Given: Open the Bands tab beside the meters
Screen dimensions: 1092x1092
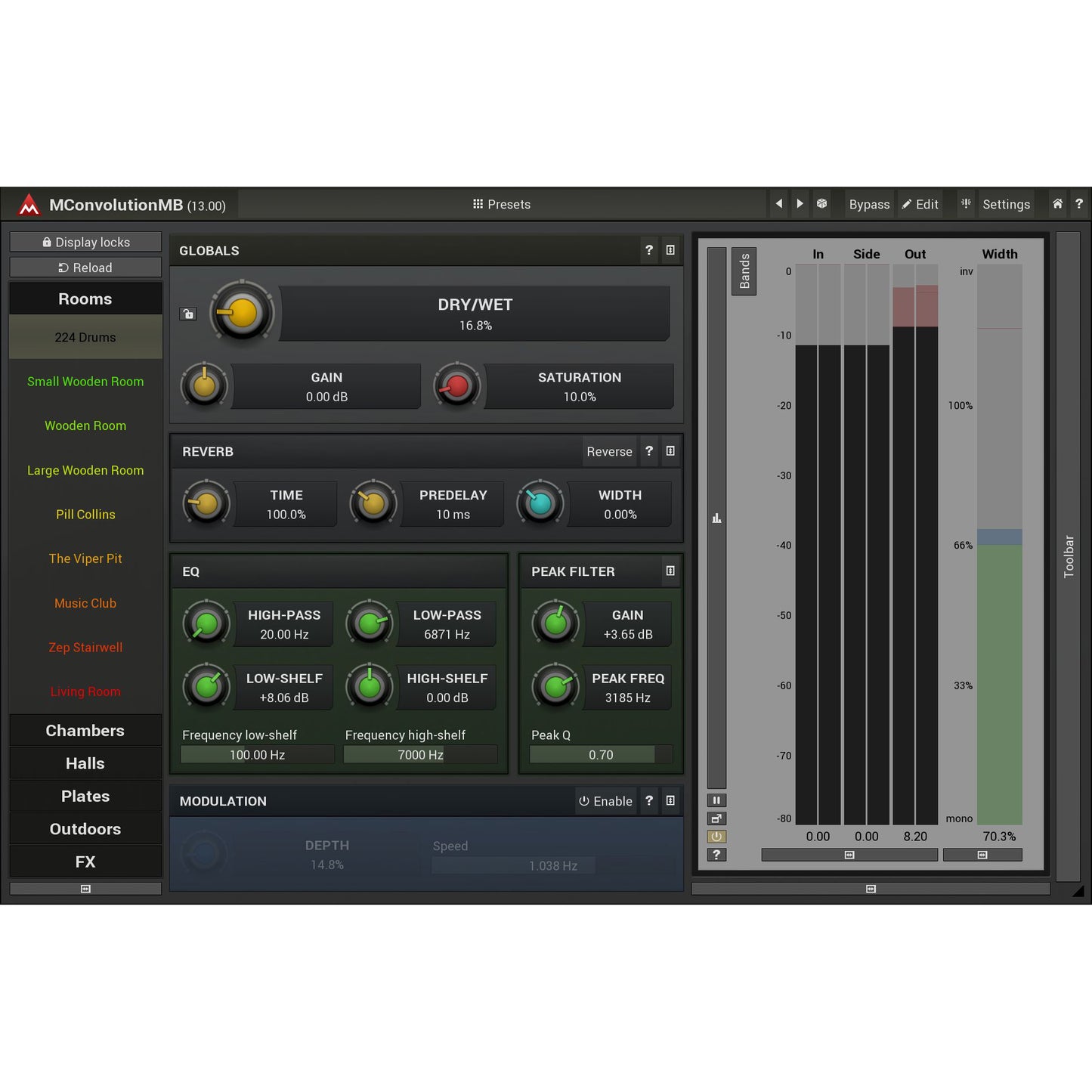Looking at the screenshot, I should point(744,270).
